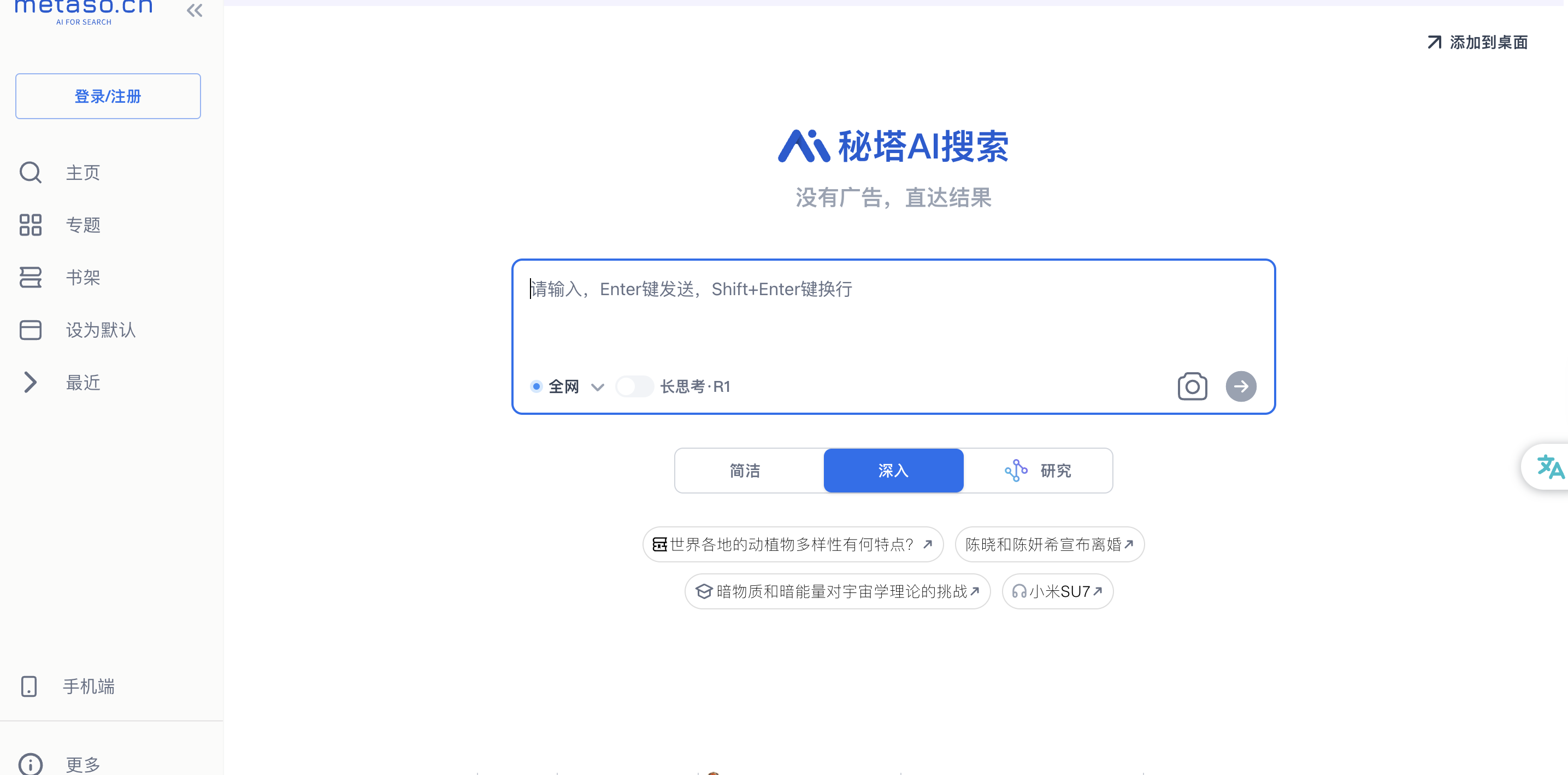Open 更多 menu label
Image resolution: width=1568 pixels, height=775 pixels.
pos(83,765)
